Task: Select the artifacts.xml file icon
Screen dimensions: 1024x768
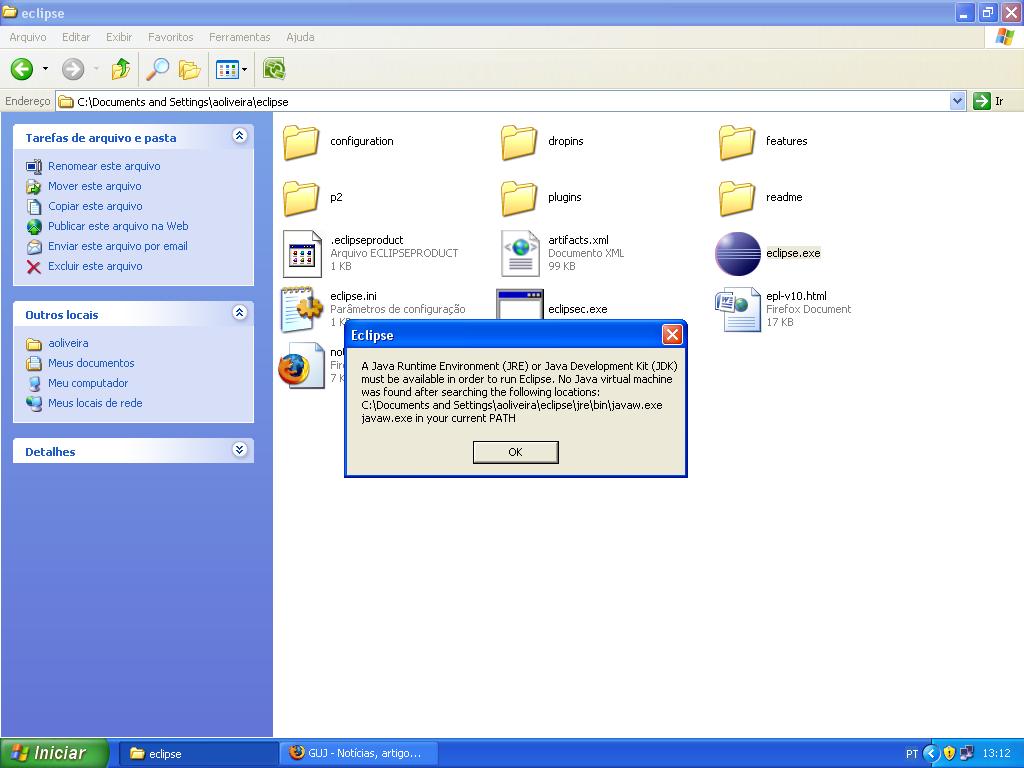Action: pyautogui.click(x=520, y=254)
